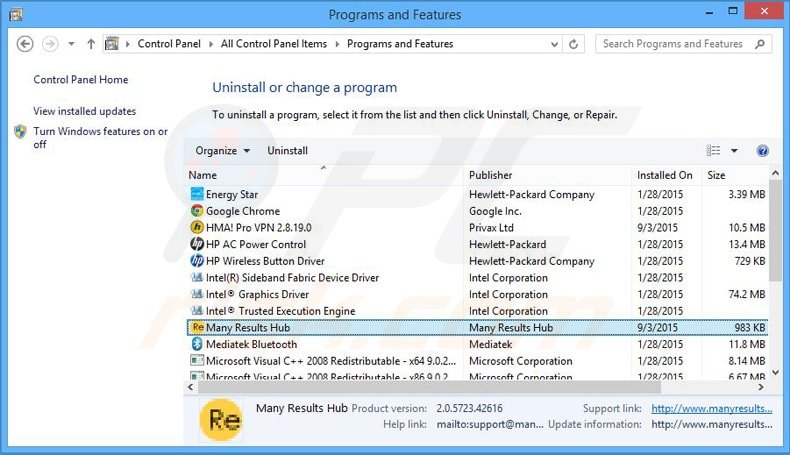
Task: Focus the Search Programs and Features box
Action: pos(683,44)
